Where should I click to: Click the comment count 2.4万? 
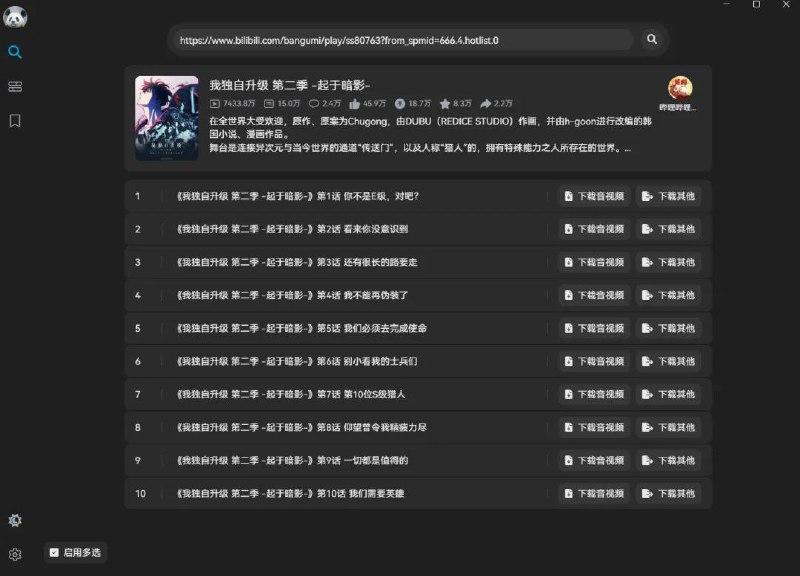325,104
